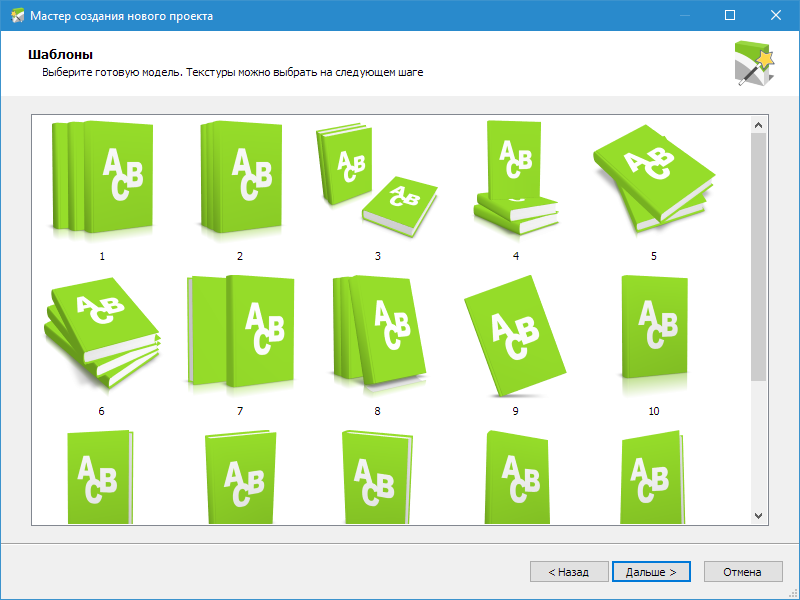Close the new project wizard window
The image size is (800, 600).
click(776, 15)
